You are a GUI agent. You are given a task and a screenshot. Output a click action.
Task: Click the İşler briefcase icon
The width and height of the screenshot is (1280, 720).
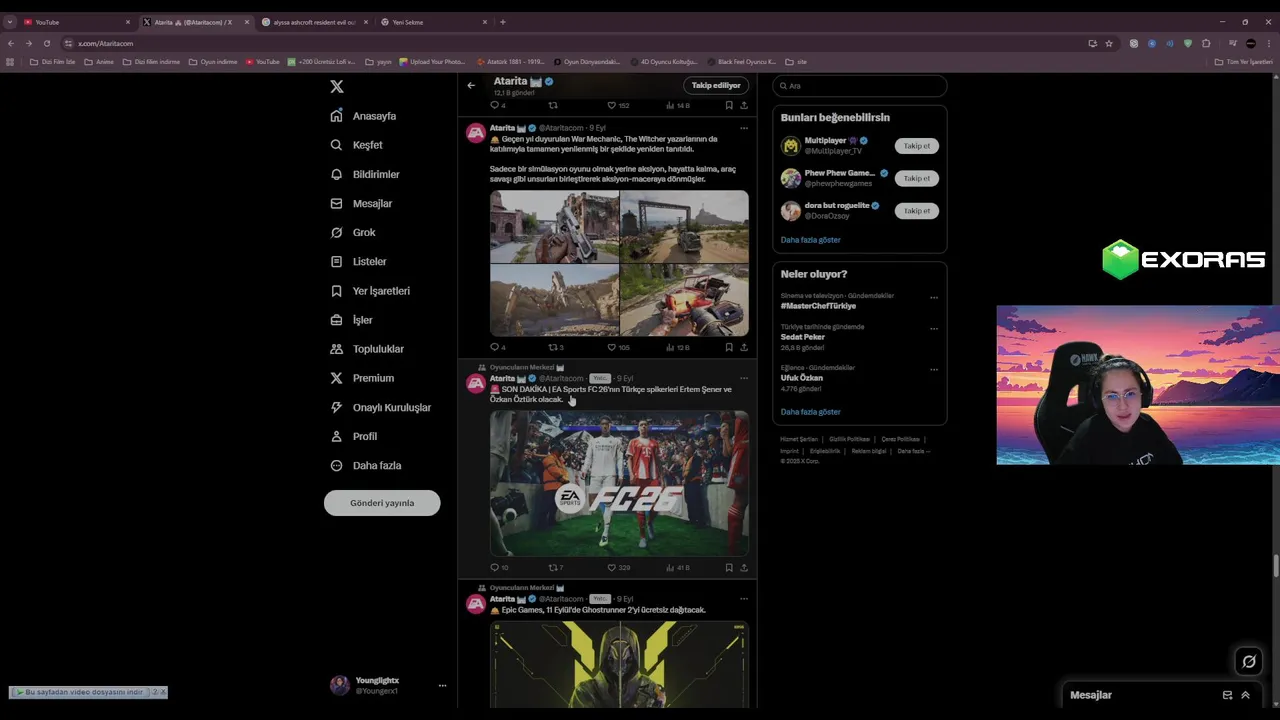pyautogui.click(x=336, y=320)
